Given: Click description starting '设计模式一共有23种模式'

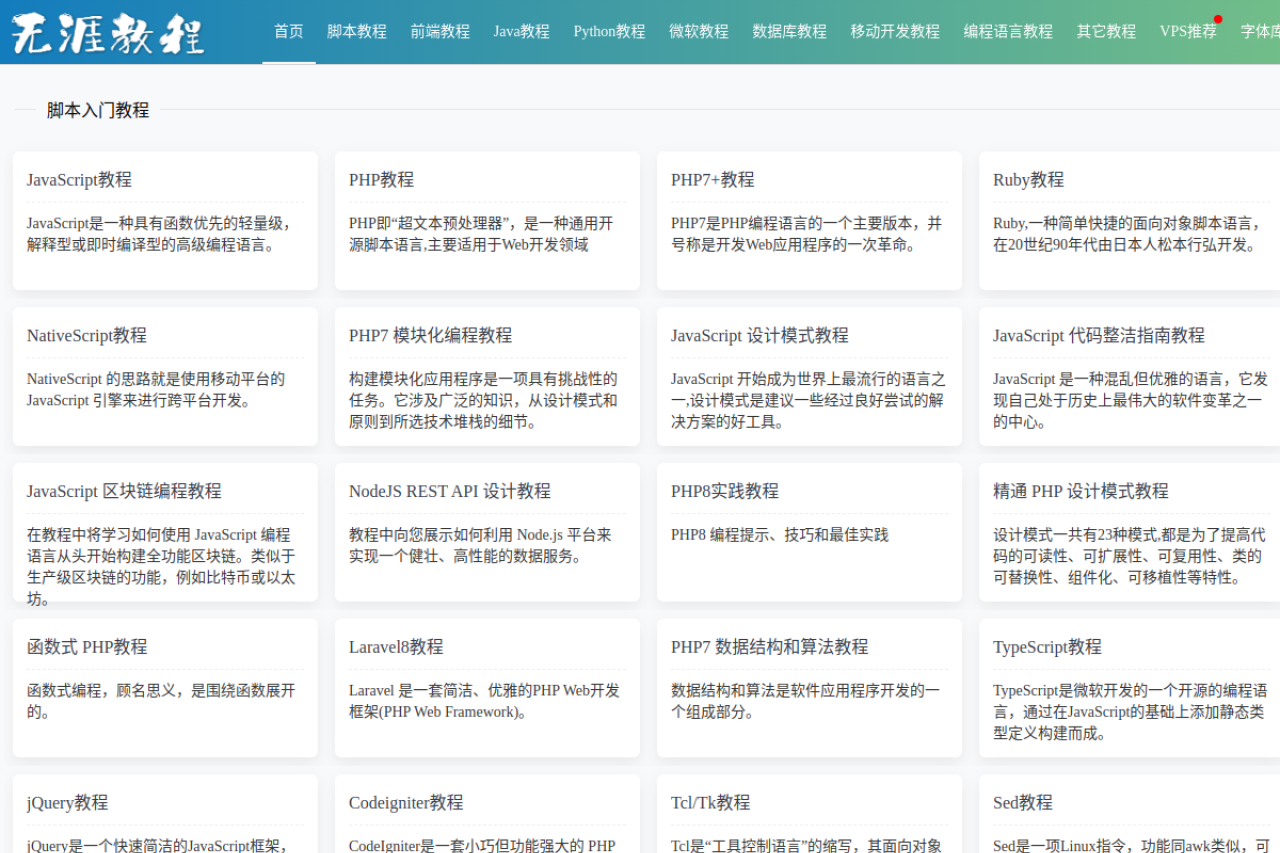Looking at the screenshot, I should (1129, 556).
